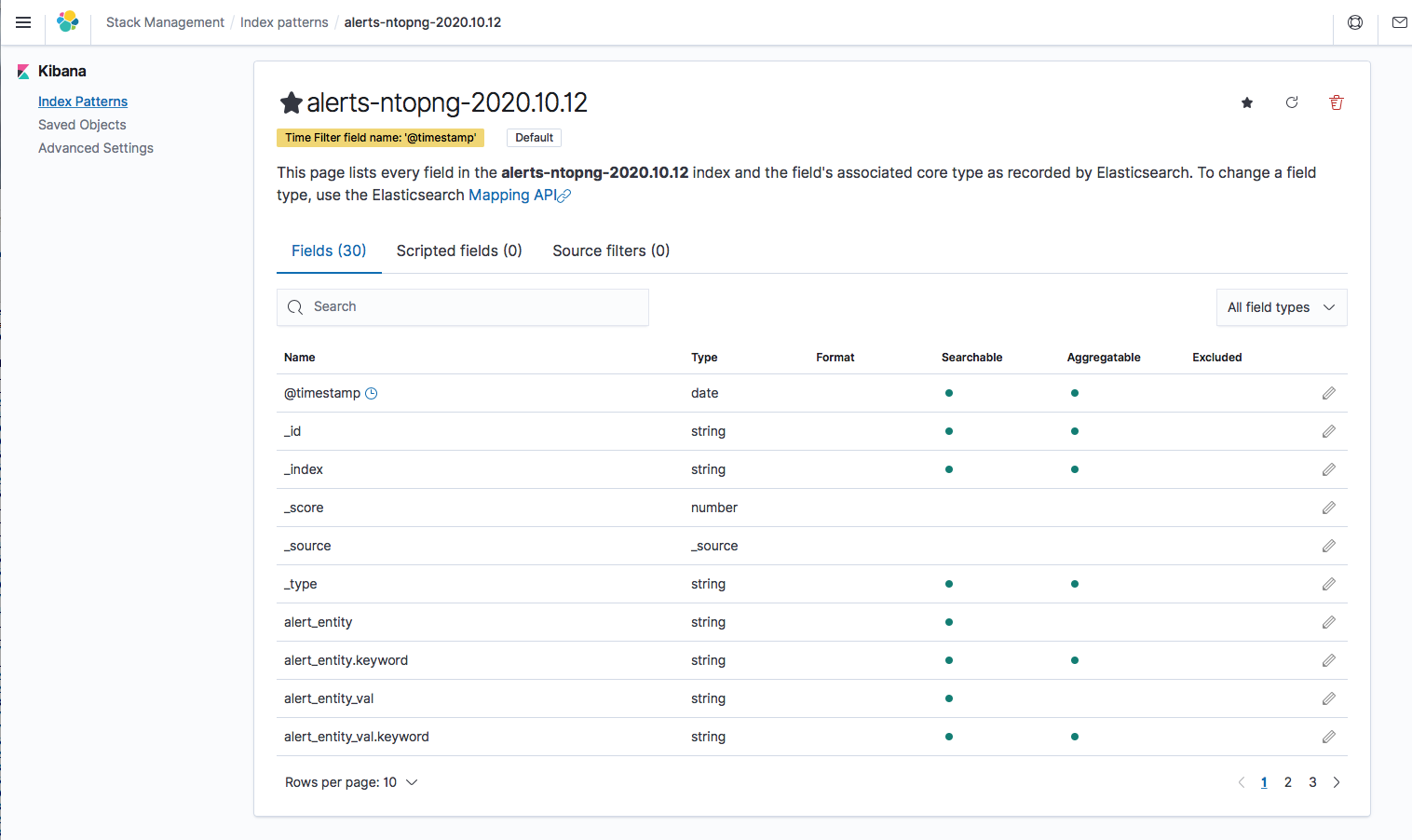Open Saved Objects in sidebar

(82, 125)
